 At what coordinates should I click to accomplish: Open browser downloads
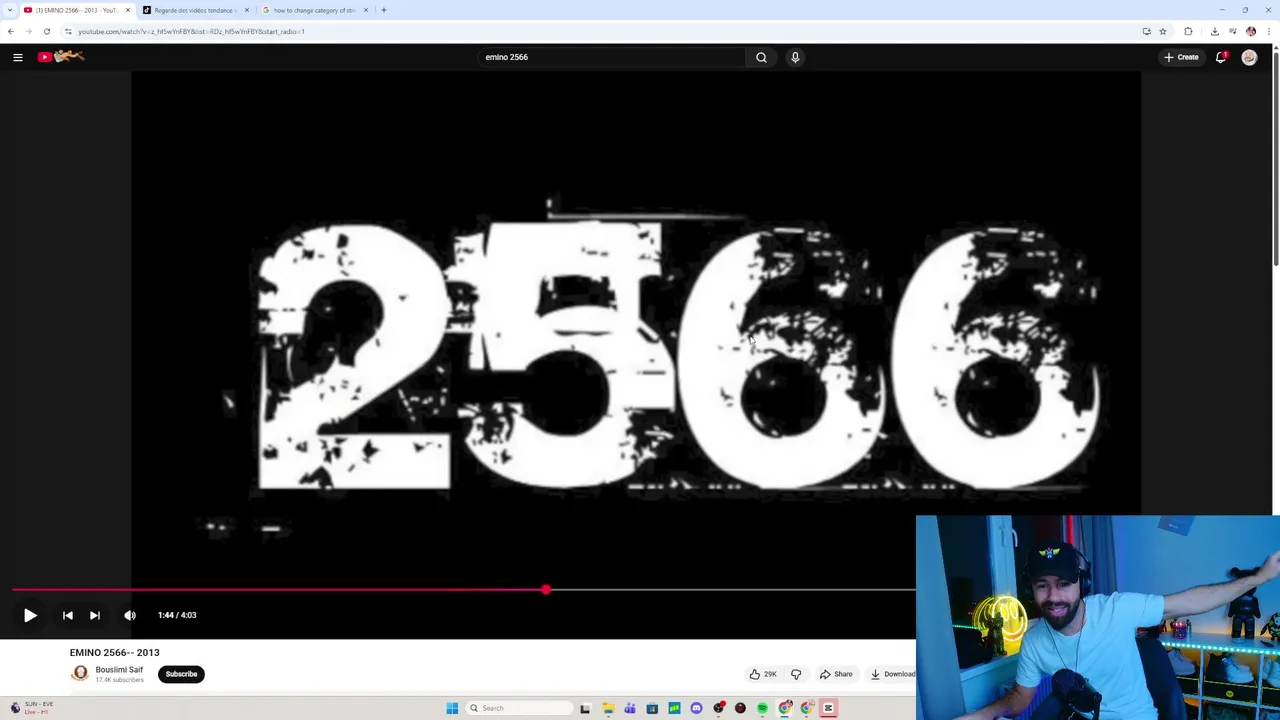coord(1215,31)
